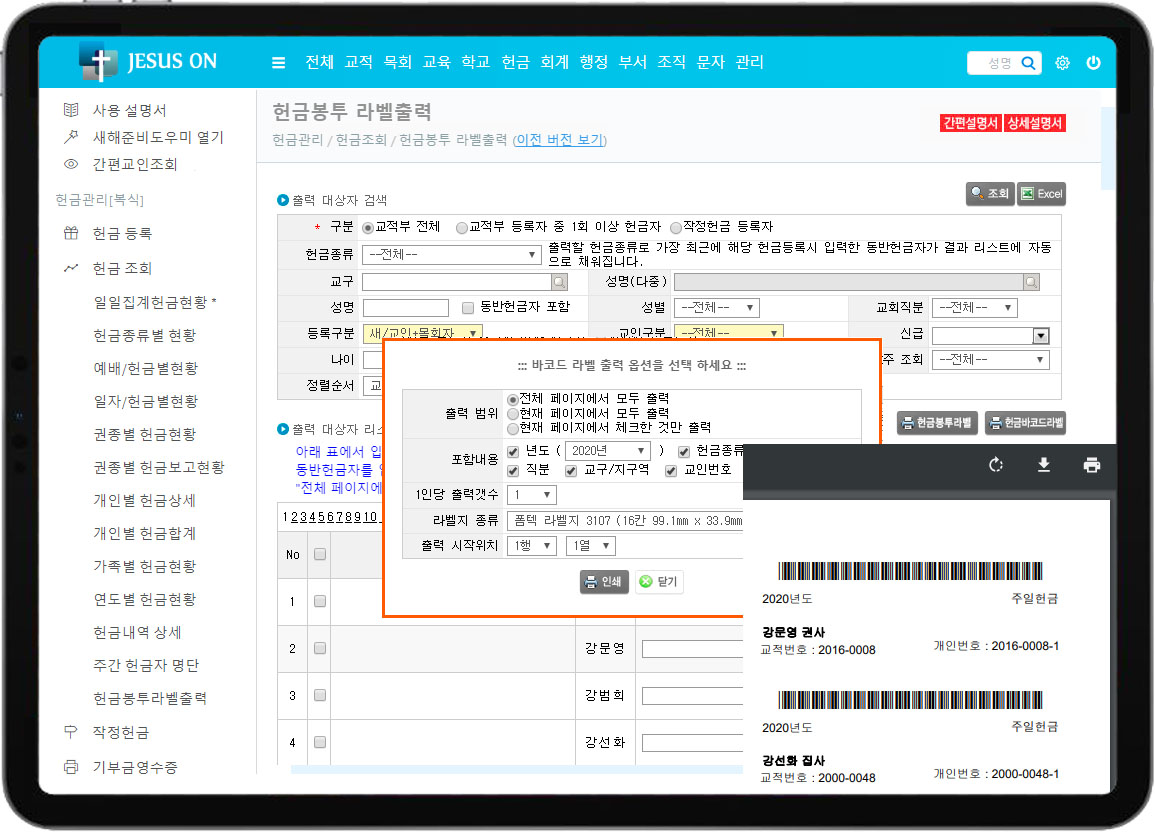Click the 성명 input field
The height and width of the screenshot is (832, 1155).
(405, 308)
